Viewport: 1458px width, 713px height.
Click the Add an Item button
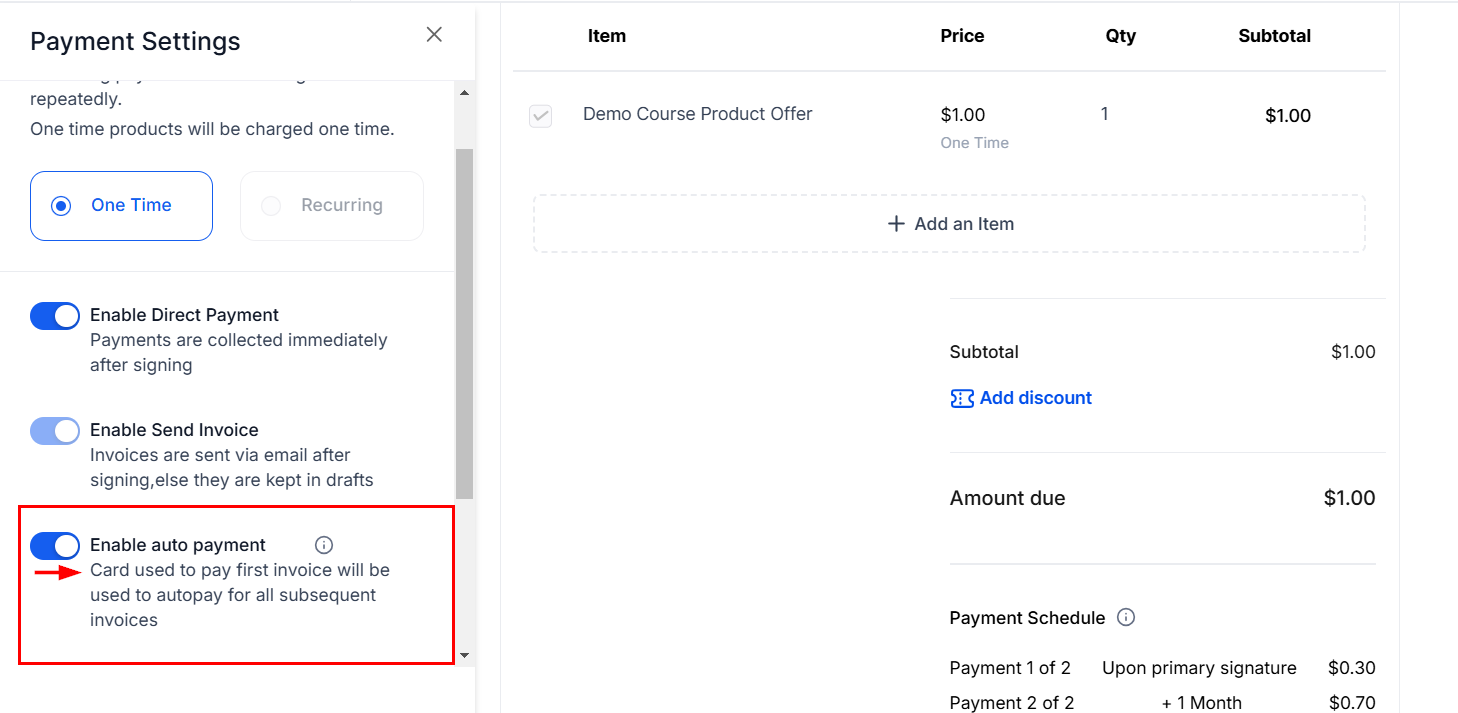(x=949, y=224)
